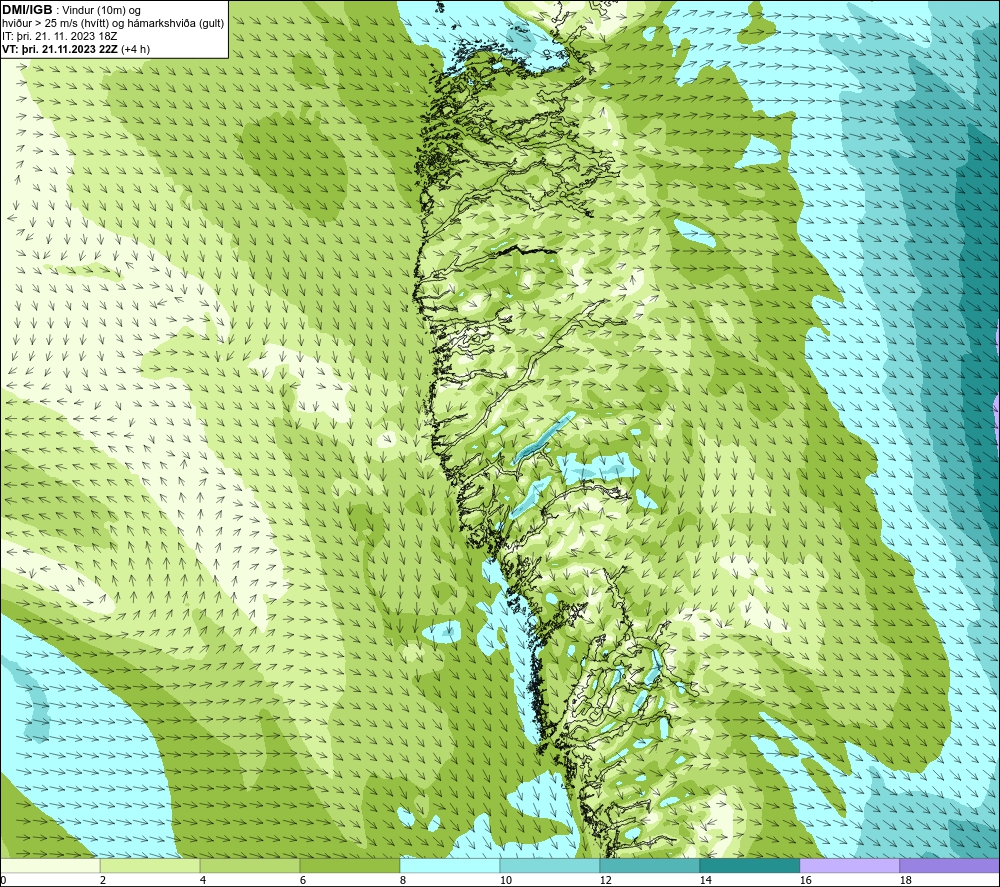Click the light green 2–4 legend swatch
1000x887 pixels.
[150, 866]
